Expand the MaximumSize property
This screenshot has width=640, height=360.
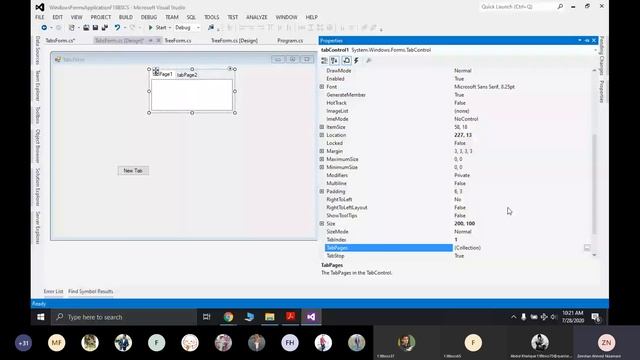[322, 159]
